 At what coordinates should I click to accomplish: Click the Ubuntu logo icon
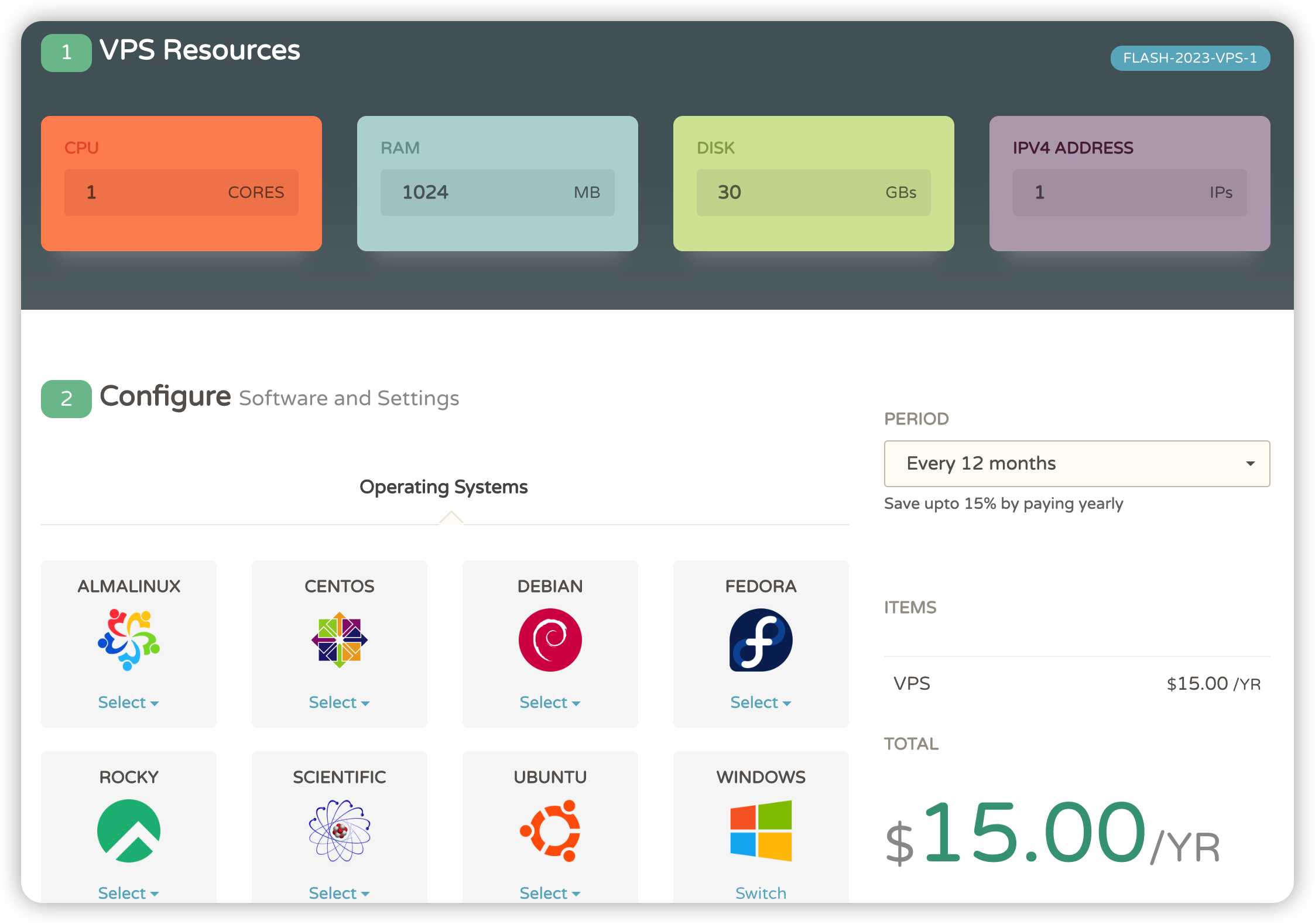[550, 830]
